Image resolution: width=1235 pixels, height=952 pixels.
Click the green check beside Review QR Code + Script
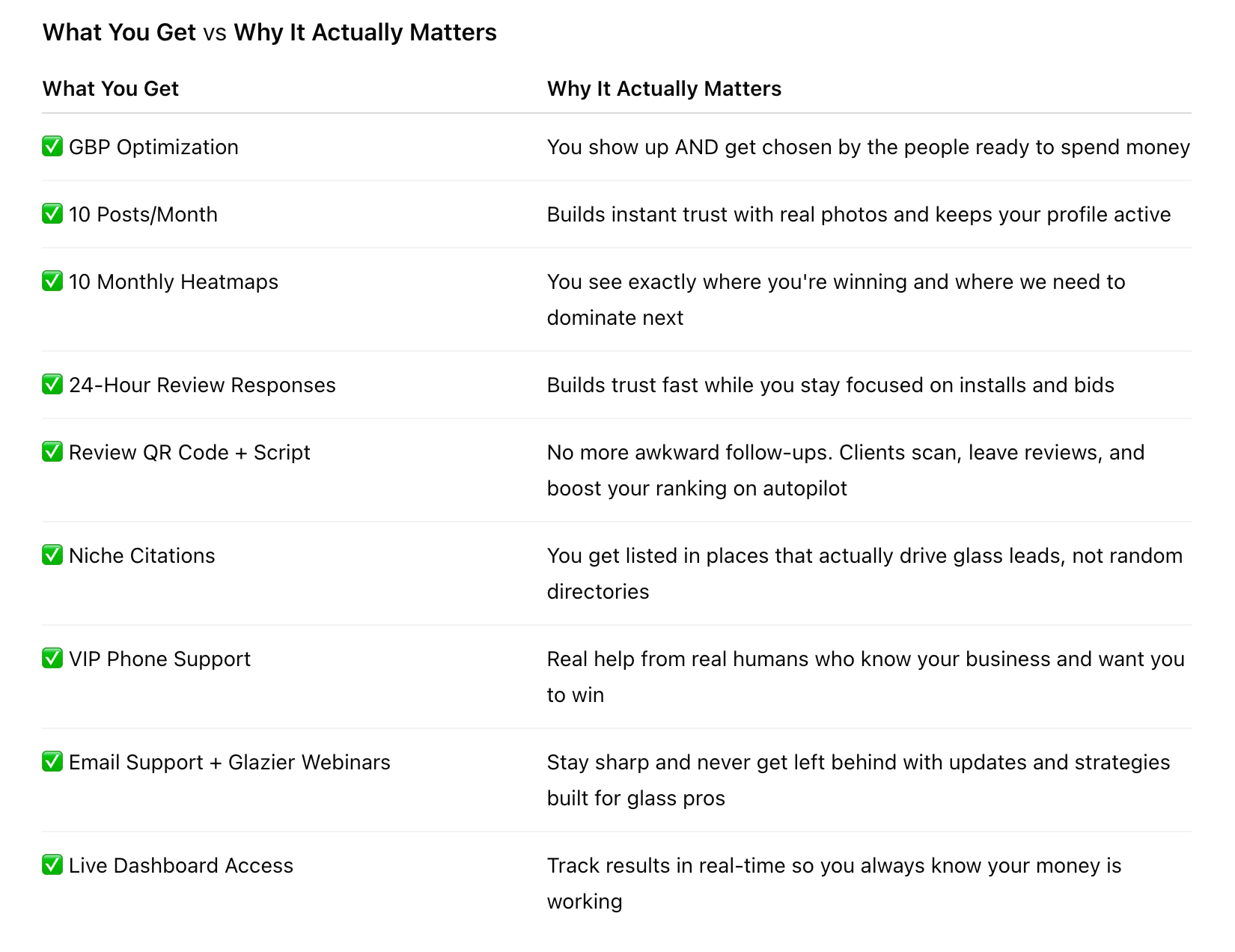pos(52,452)
